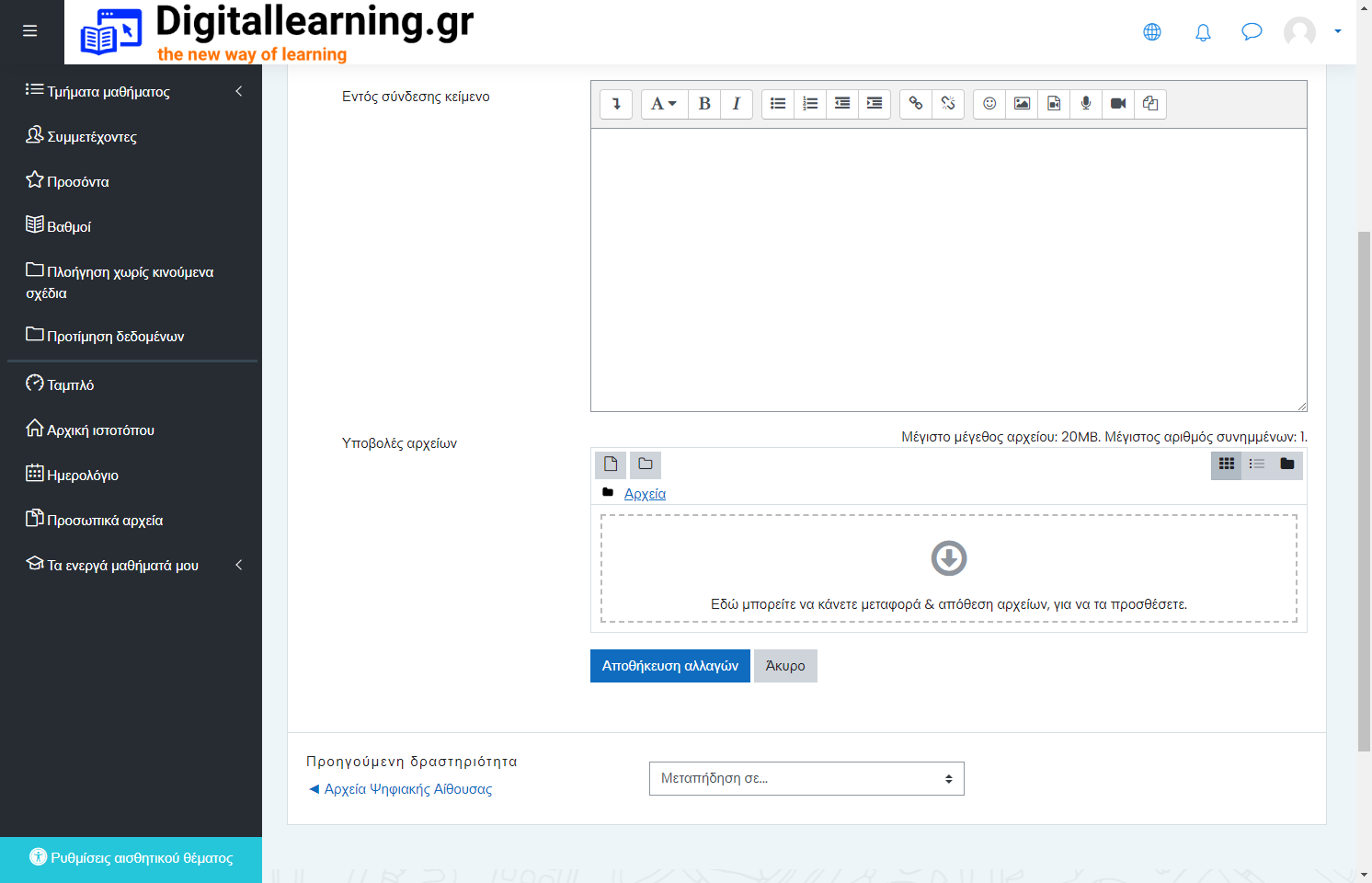Go to Αρχεία Ψηφιακής Αίθουσας activity
This screenshot has width=1372, height=883.
(x=400, y=789)
